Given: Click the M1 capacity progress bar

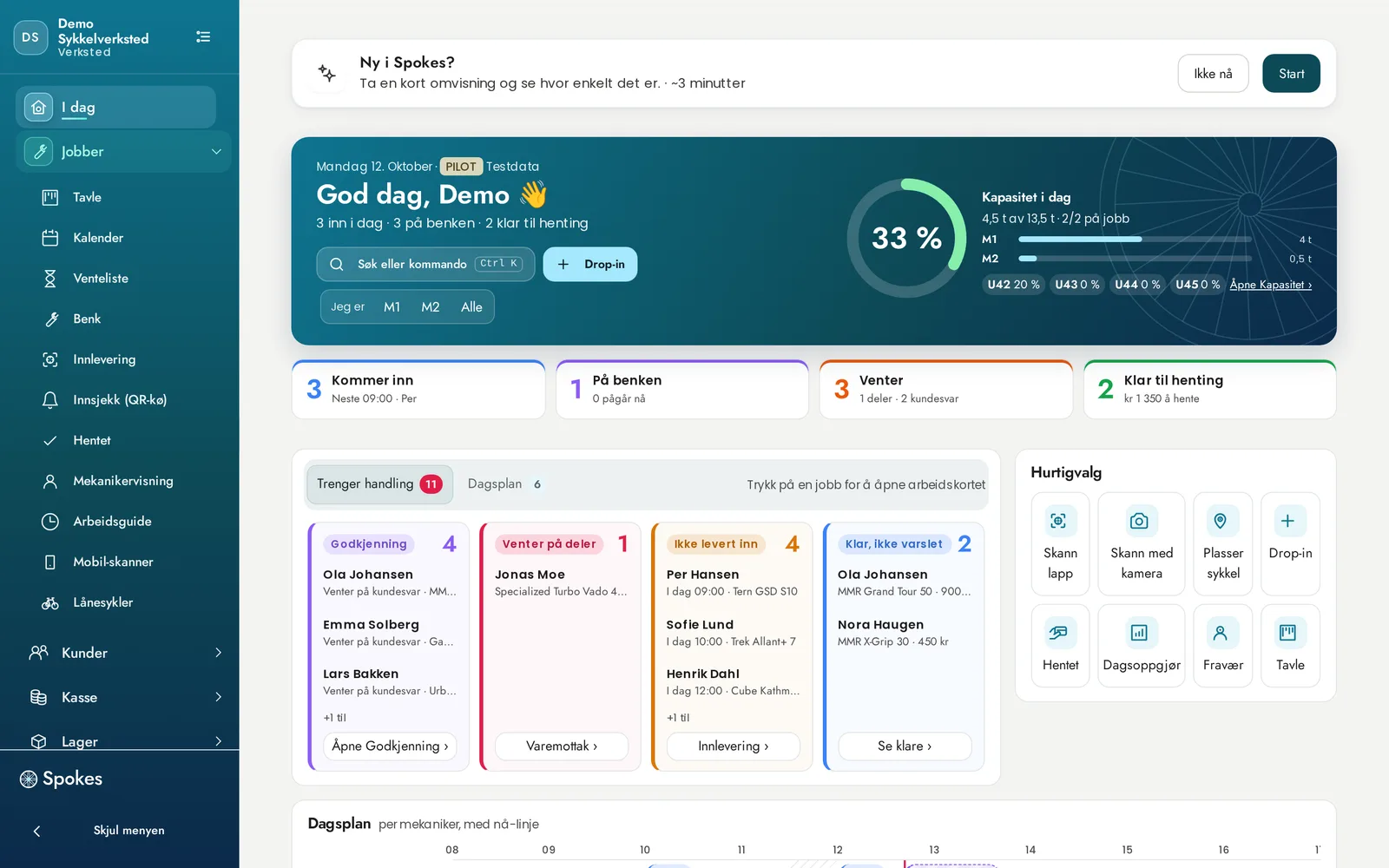Looking at the screenshot, I should (1135, 240).
